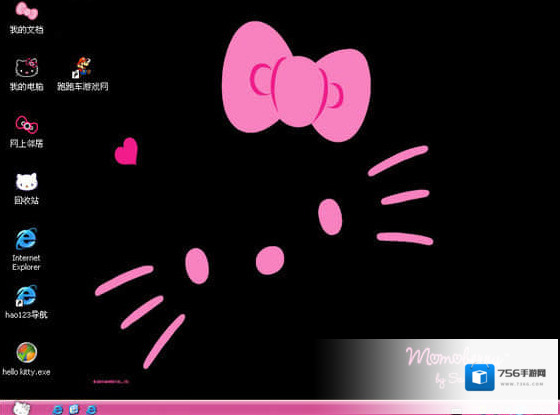Click the Show Desktop quick-launch icon
The image size is (560, 415).
tap(74, 409)
